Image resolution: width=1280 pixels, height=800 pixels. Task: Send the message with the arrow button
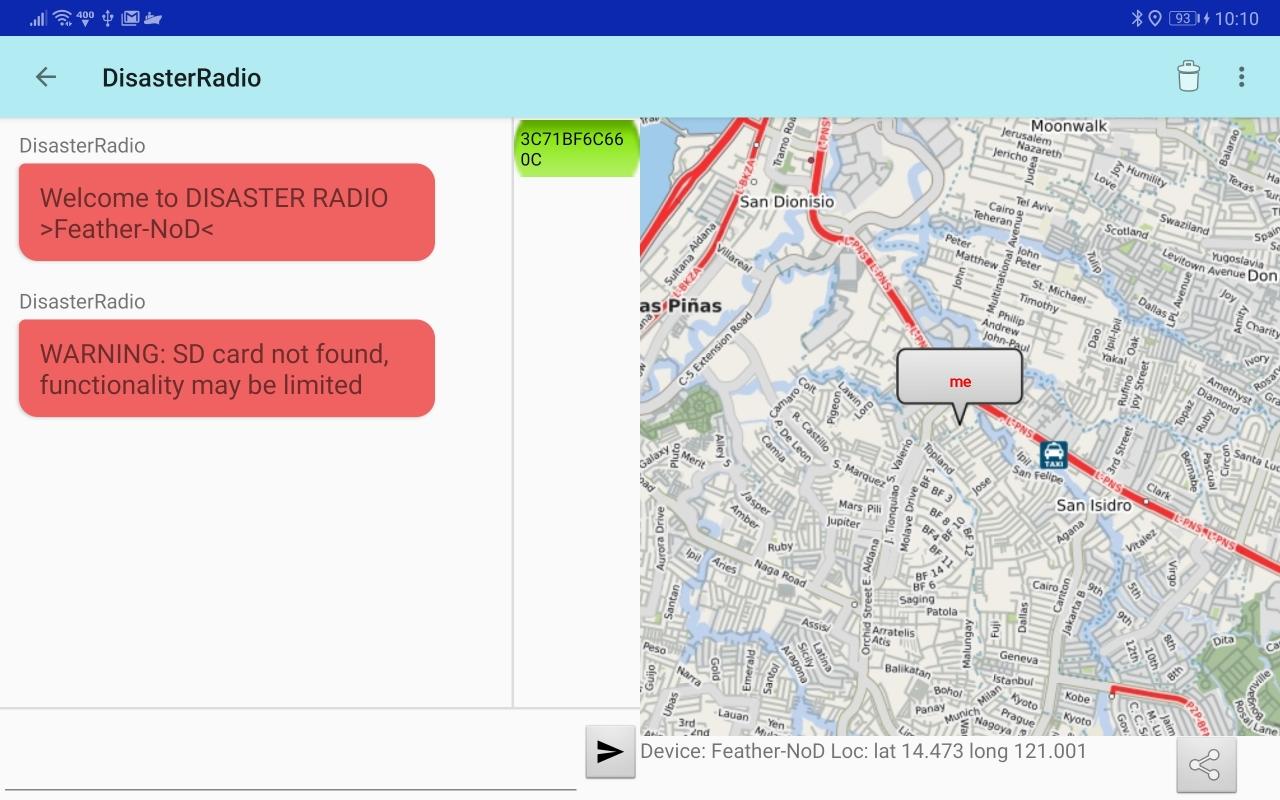coord(610,752)
